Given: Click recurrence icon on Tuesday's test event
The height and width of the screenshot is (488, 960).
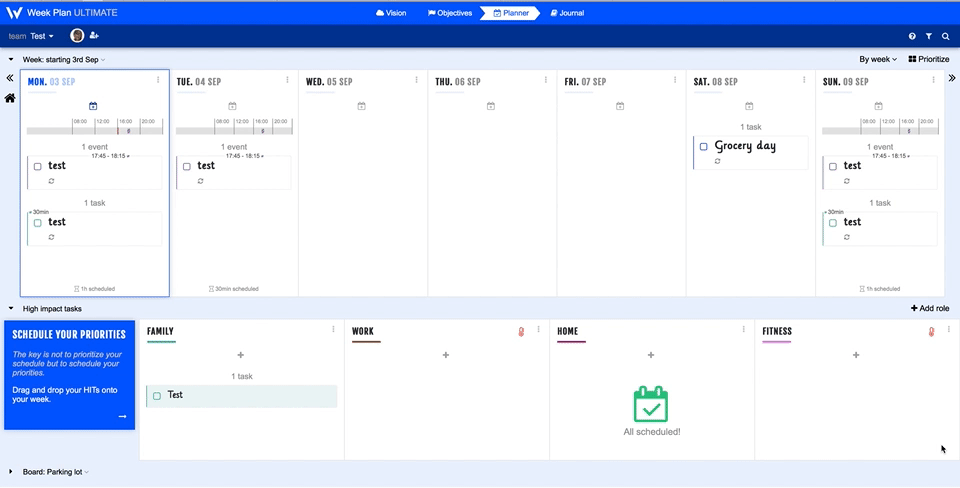Looking at the screenshot, I should coord(201,181).
